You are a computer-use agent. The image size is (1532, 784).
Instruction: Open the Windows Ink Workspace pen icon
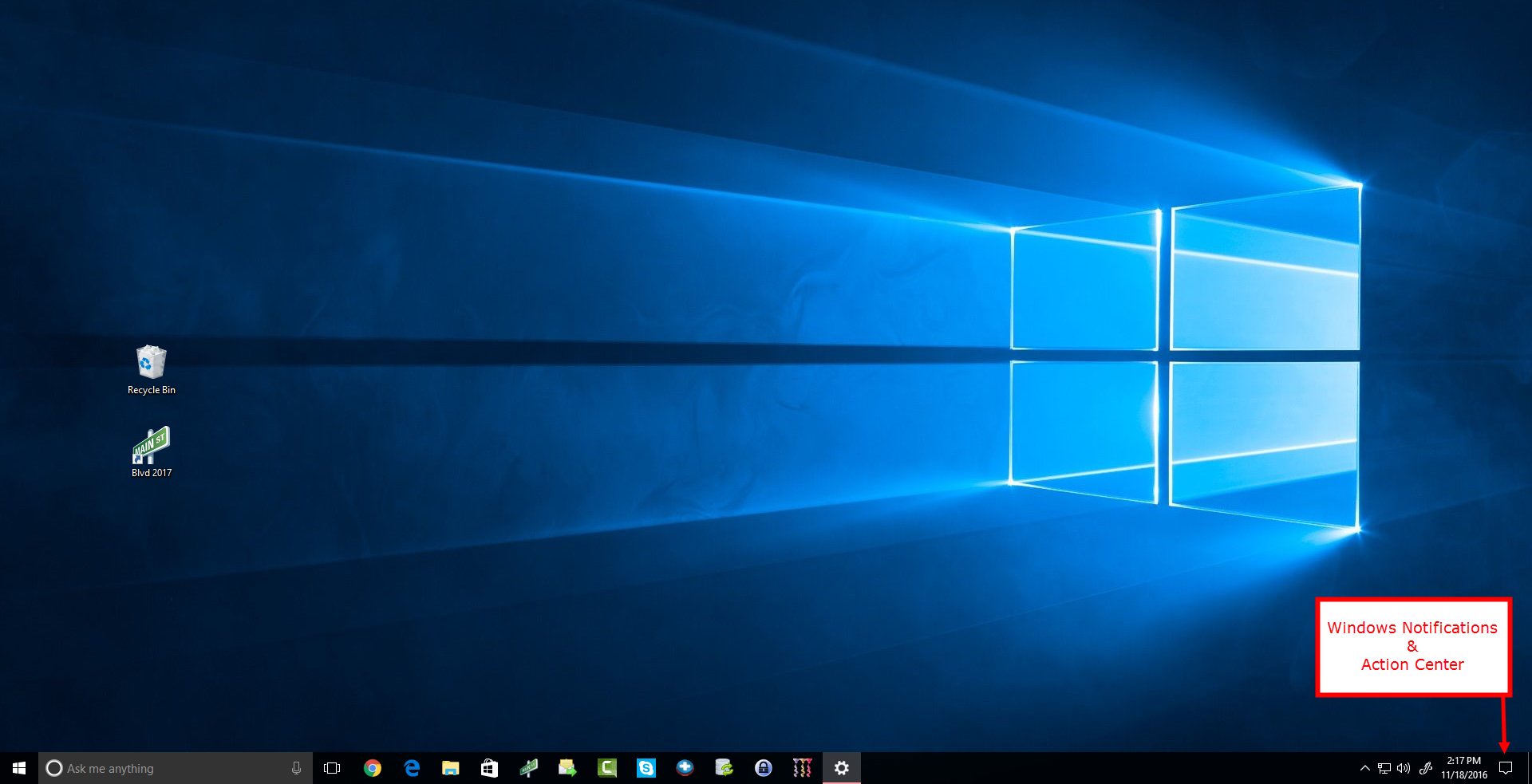1426,768
